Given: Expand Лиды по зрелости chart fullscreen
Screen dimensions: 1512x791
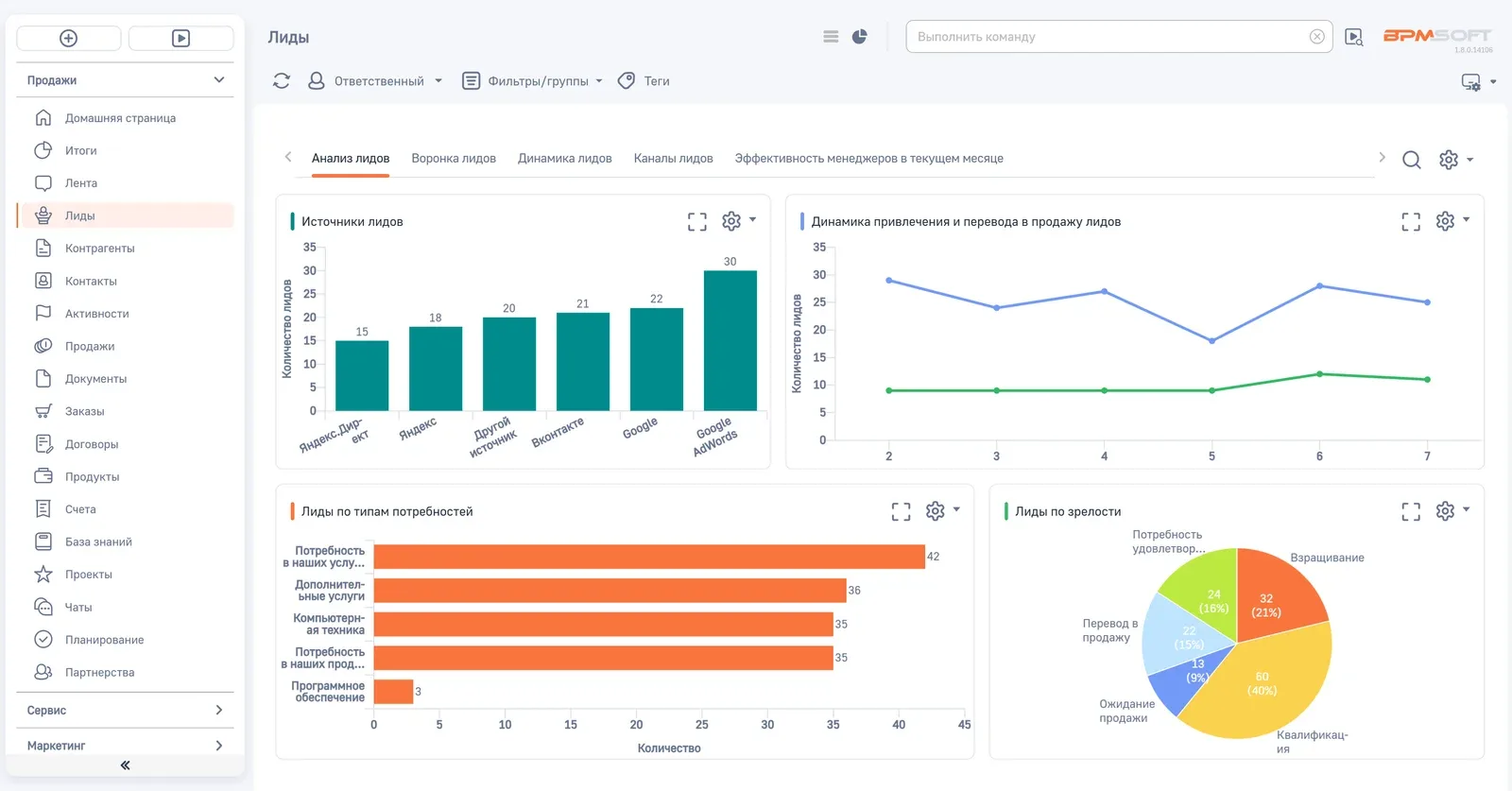Looking at the screenshot, I should [x=1411, y=511].
